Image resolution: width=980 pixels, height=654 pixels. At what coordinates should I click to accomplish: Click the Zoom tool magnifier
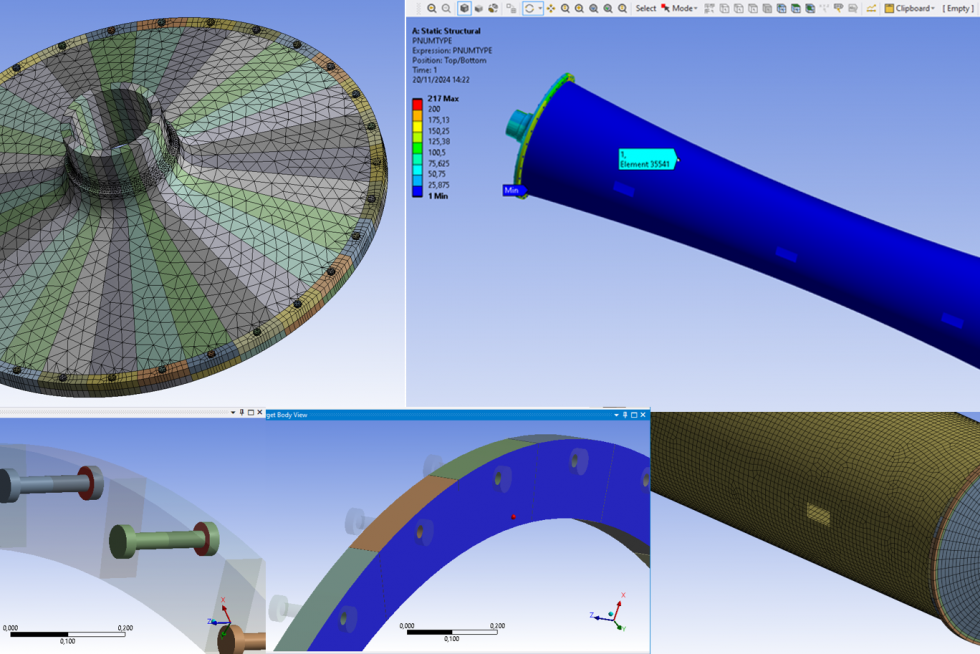point(565,8)
